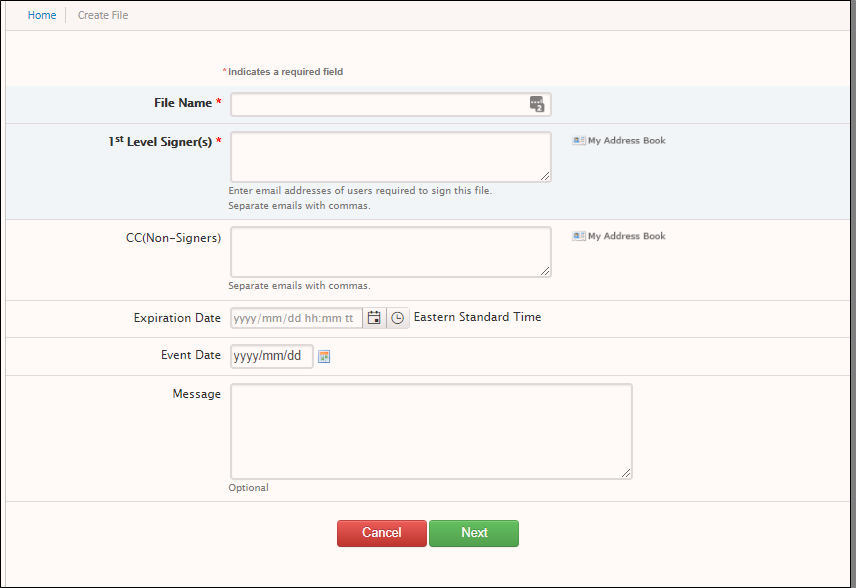Click the password manager icon in File Name
Image resolution: width=856 pixels, height=588 pixels.
537,104
